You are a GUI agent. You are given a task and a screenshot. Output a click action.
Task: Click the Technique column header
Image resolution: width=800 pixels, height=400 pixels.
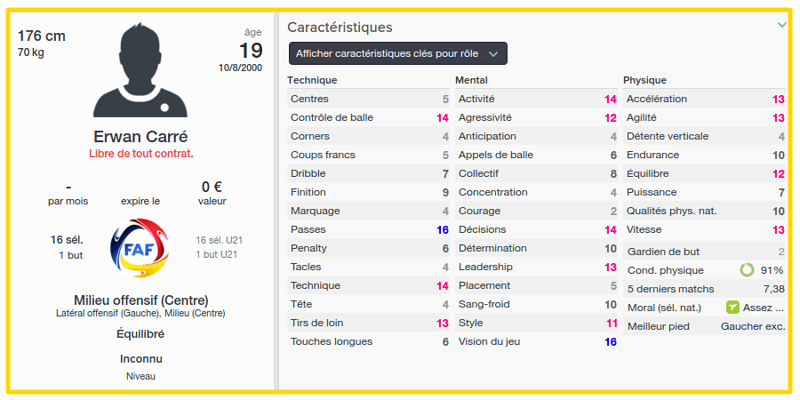(x=312, y=80)
